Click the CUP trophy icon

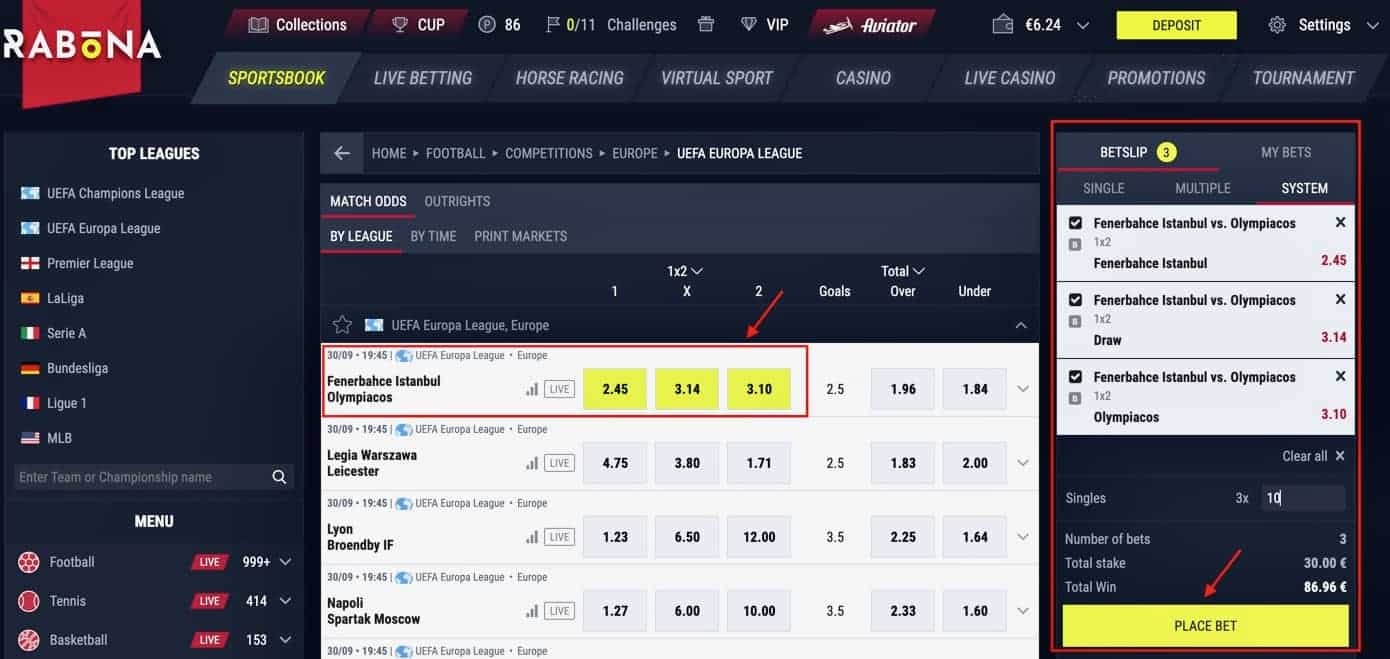click(x=400, y=24)
